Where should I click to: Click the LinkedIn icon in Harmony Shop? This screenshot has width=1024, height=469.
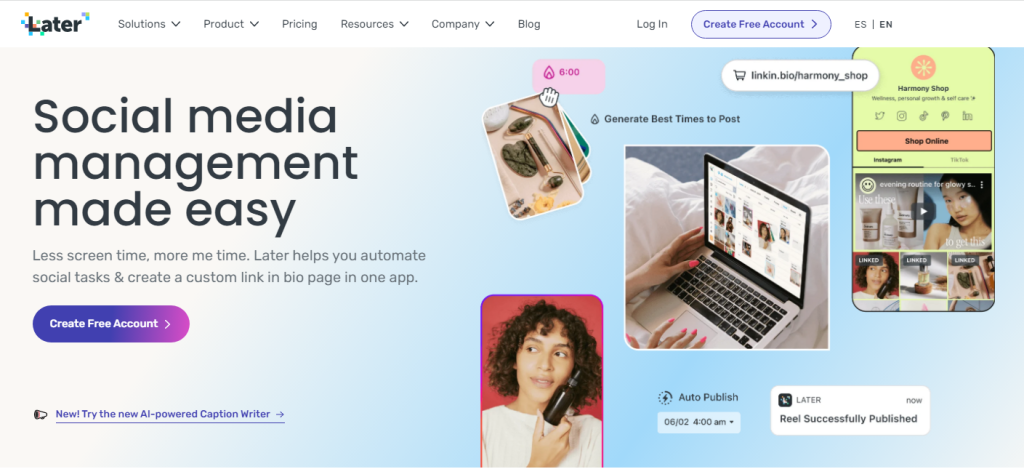pos(967,116)
